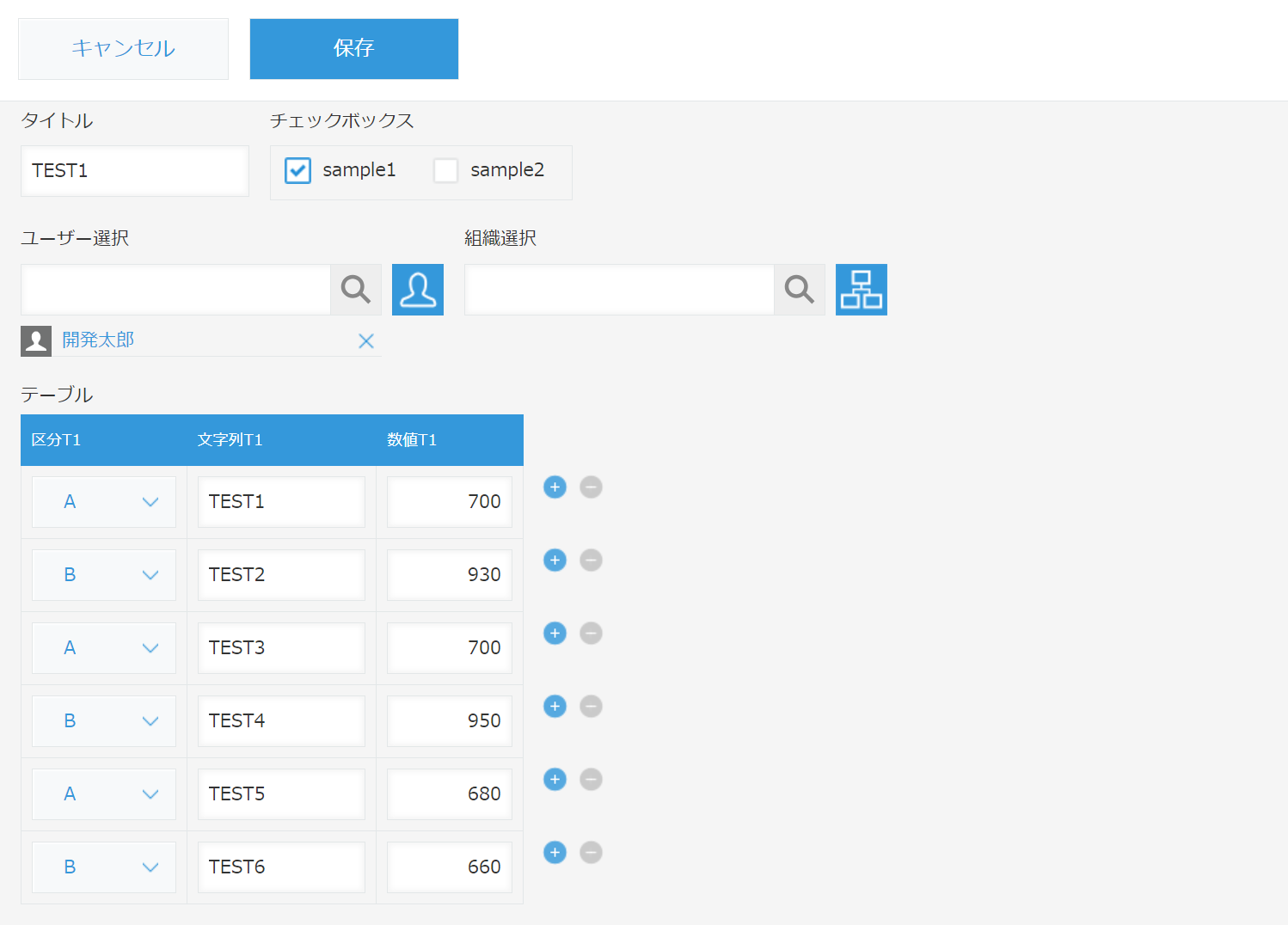This screenshot has width=1288, height=925.
Task: Add a row after the TEST4 row
Action: (x=555, y=707)
